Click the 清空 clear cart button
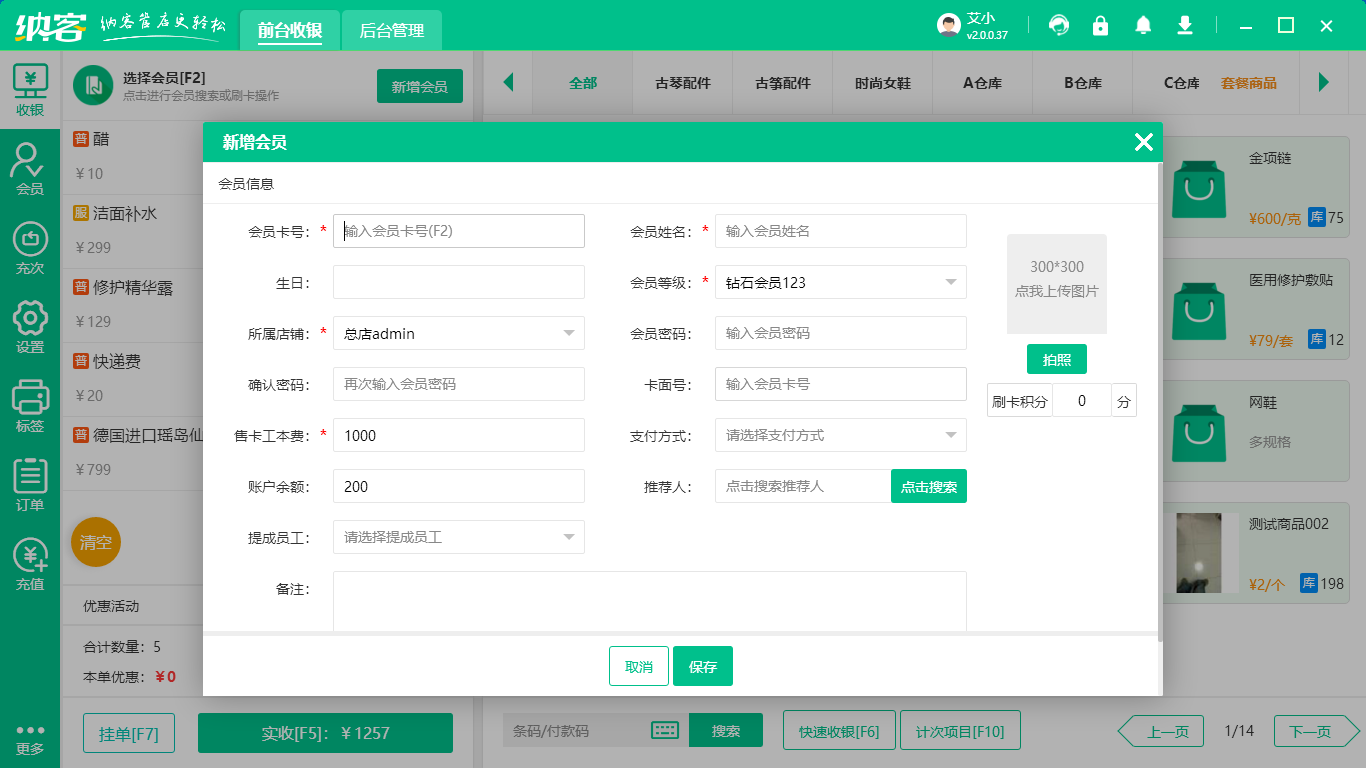This screenshot has width=1366, height=768. coord(96,542)
